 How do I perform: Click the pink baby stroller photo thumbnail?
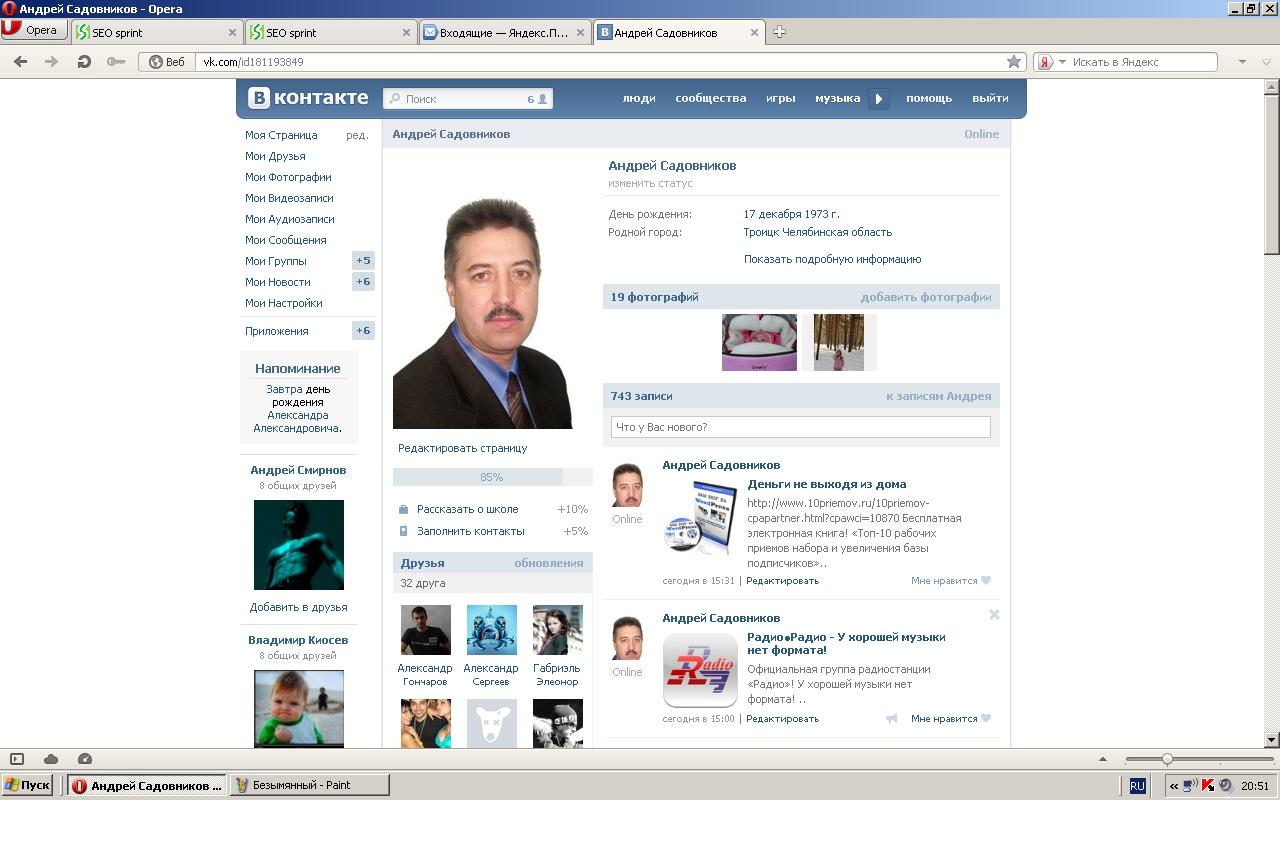pos(759,342)
